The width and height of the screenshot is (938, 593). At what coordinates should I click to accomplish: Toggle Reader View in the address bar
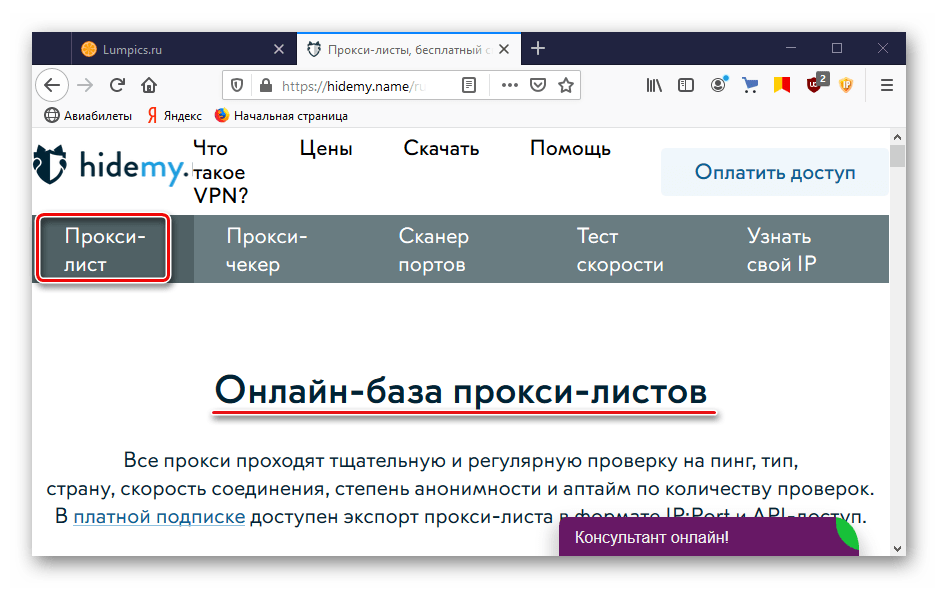coord(469,86)
